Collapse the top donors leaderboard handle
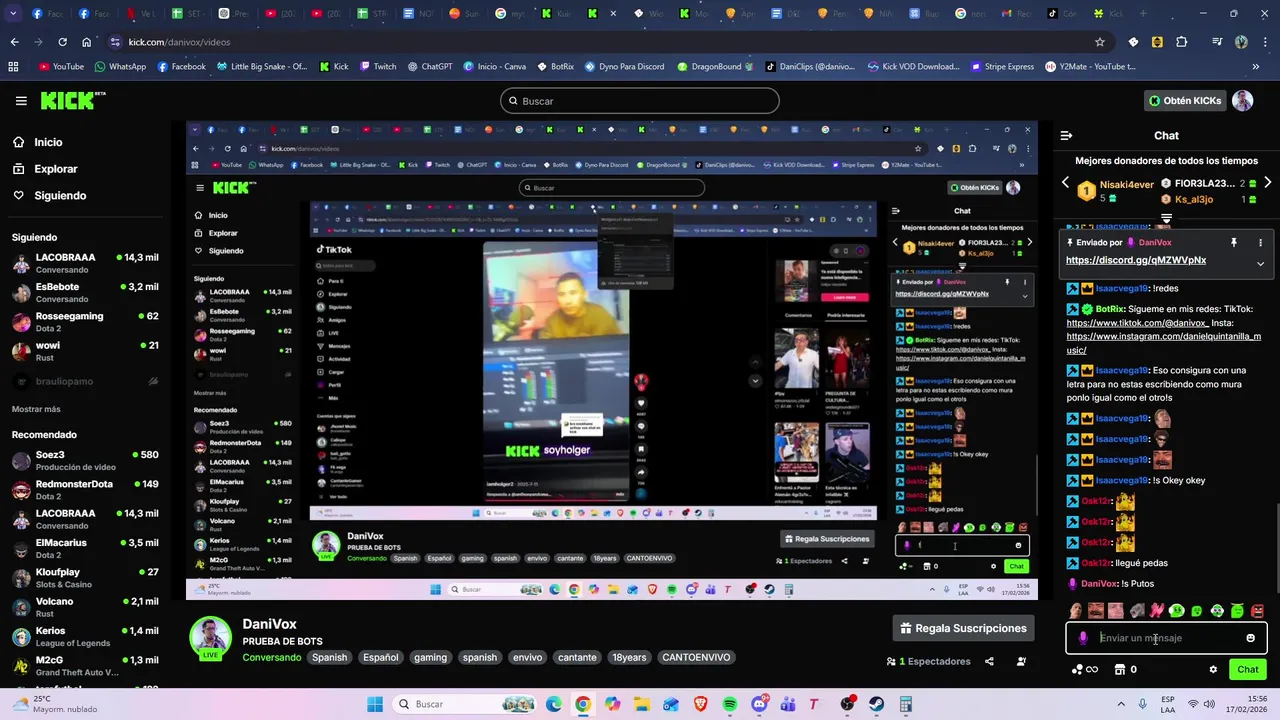Screen dimensions: 1280x720 [1166, 218]
